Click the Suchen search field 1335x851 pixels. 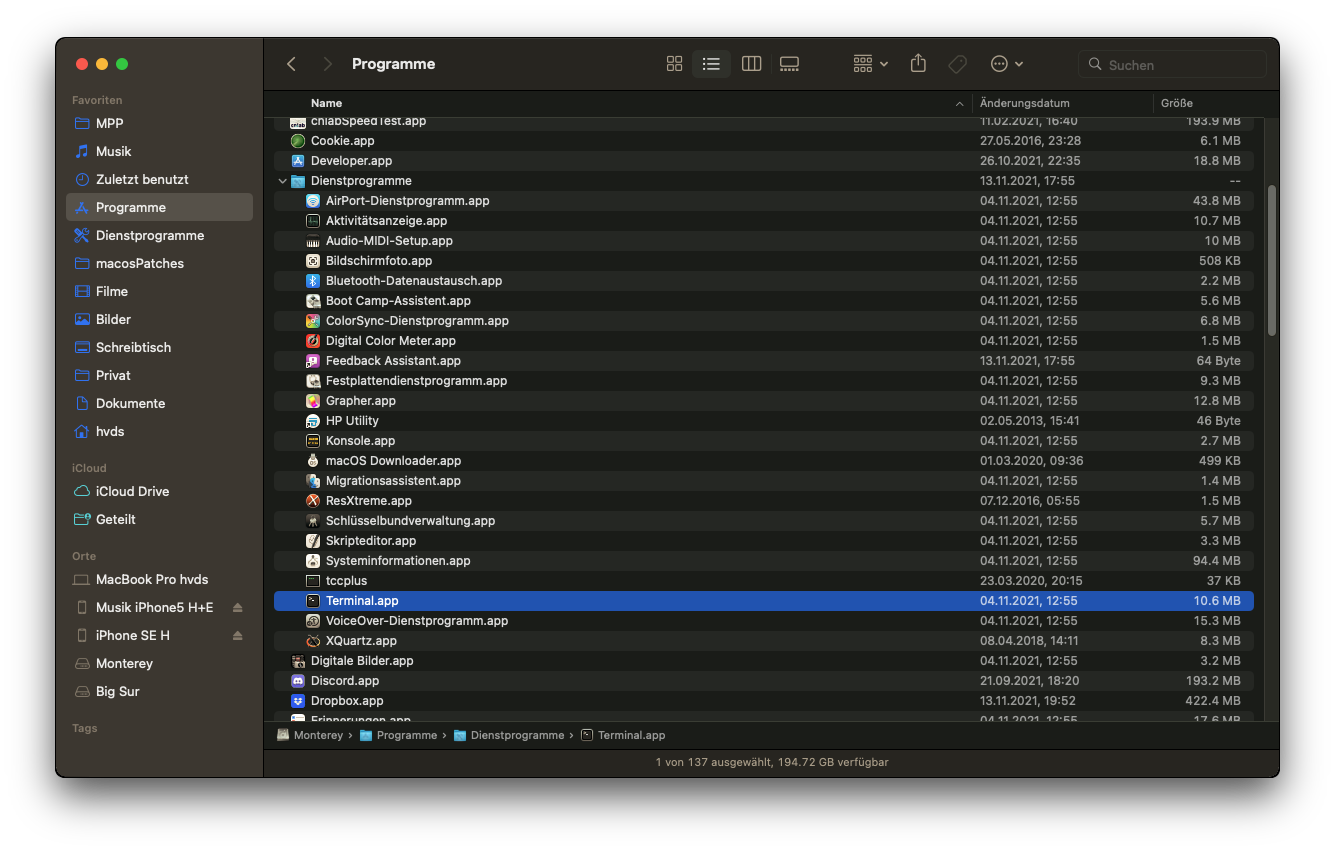[x=1172, y=64]
